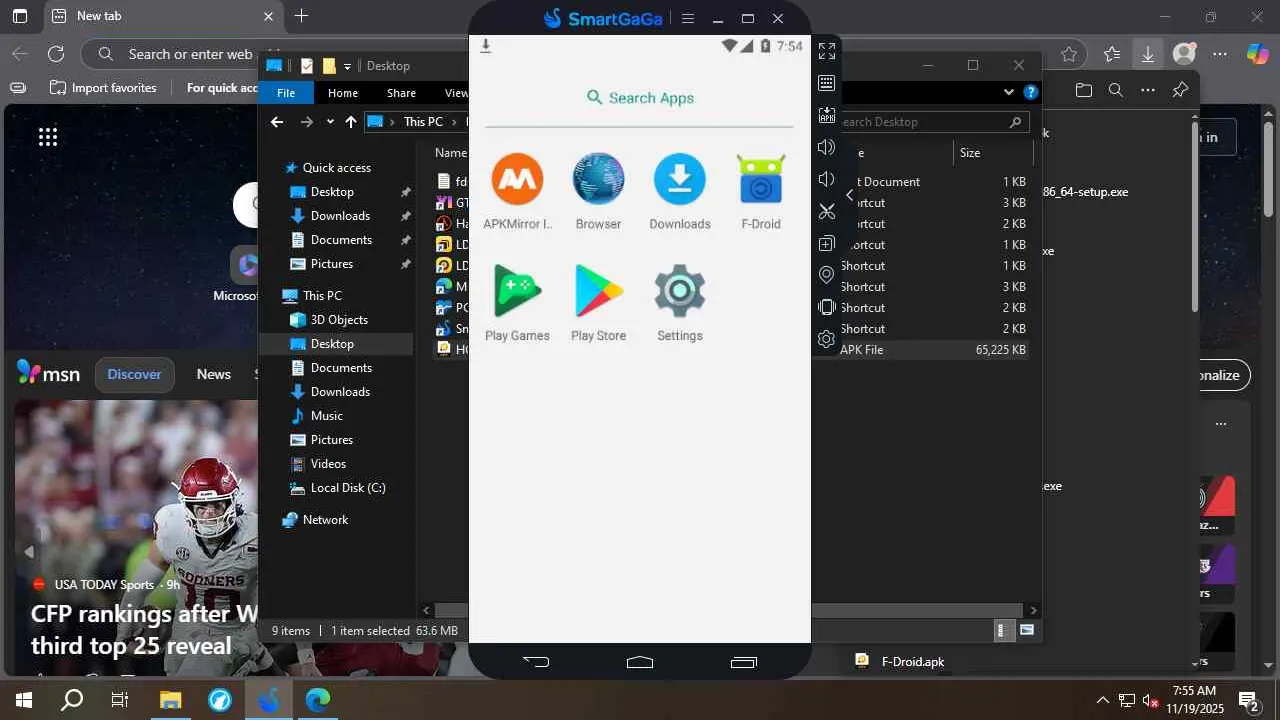Go up one folder in File Explorer
Viewport: 1280px width, 720px height.
pos(350,122)
